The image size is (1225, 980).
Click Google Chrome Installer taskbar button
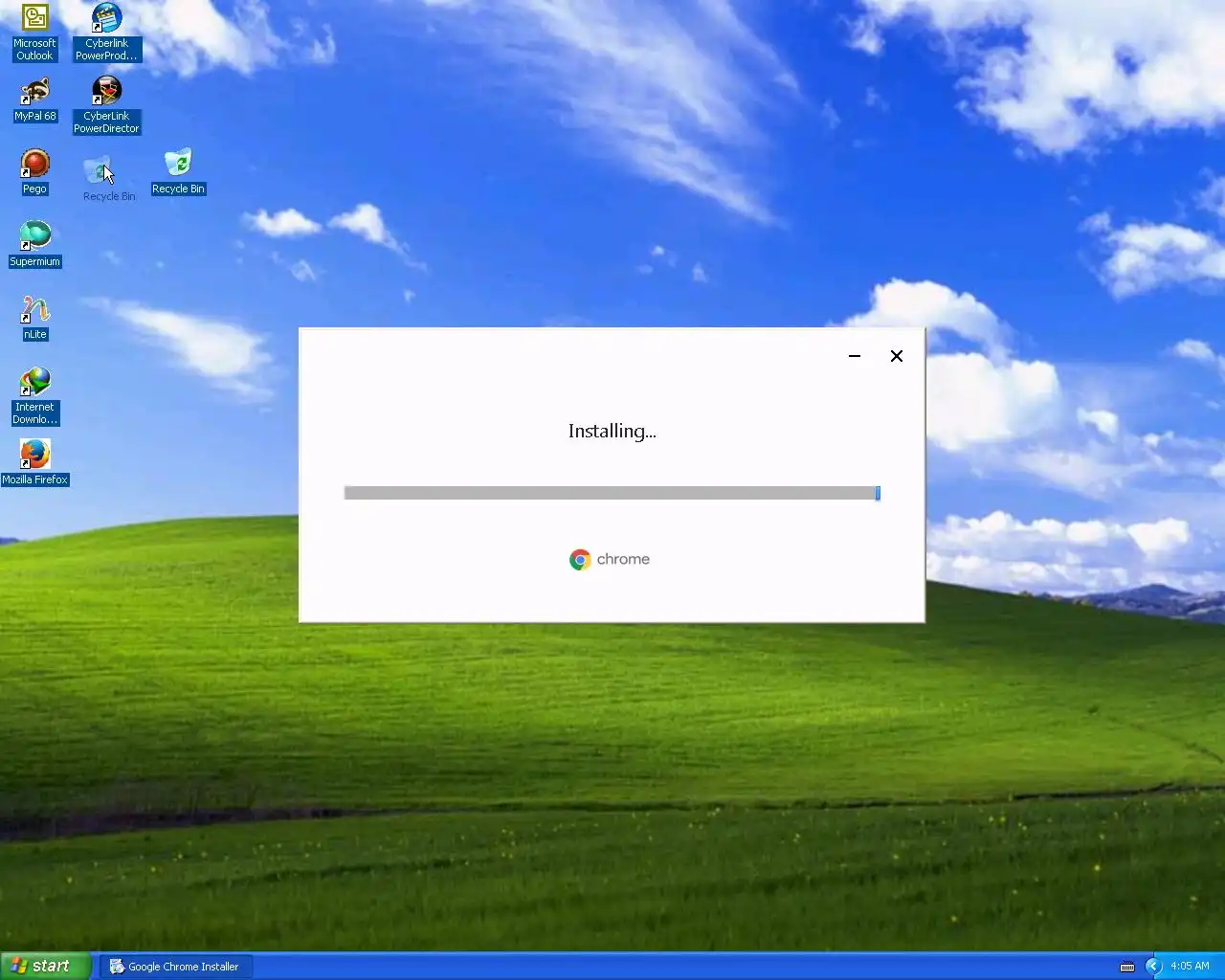pos(175,967)
